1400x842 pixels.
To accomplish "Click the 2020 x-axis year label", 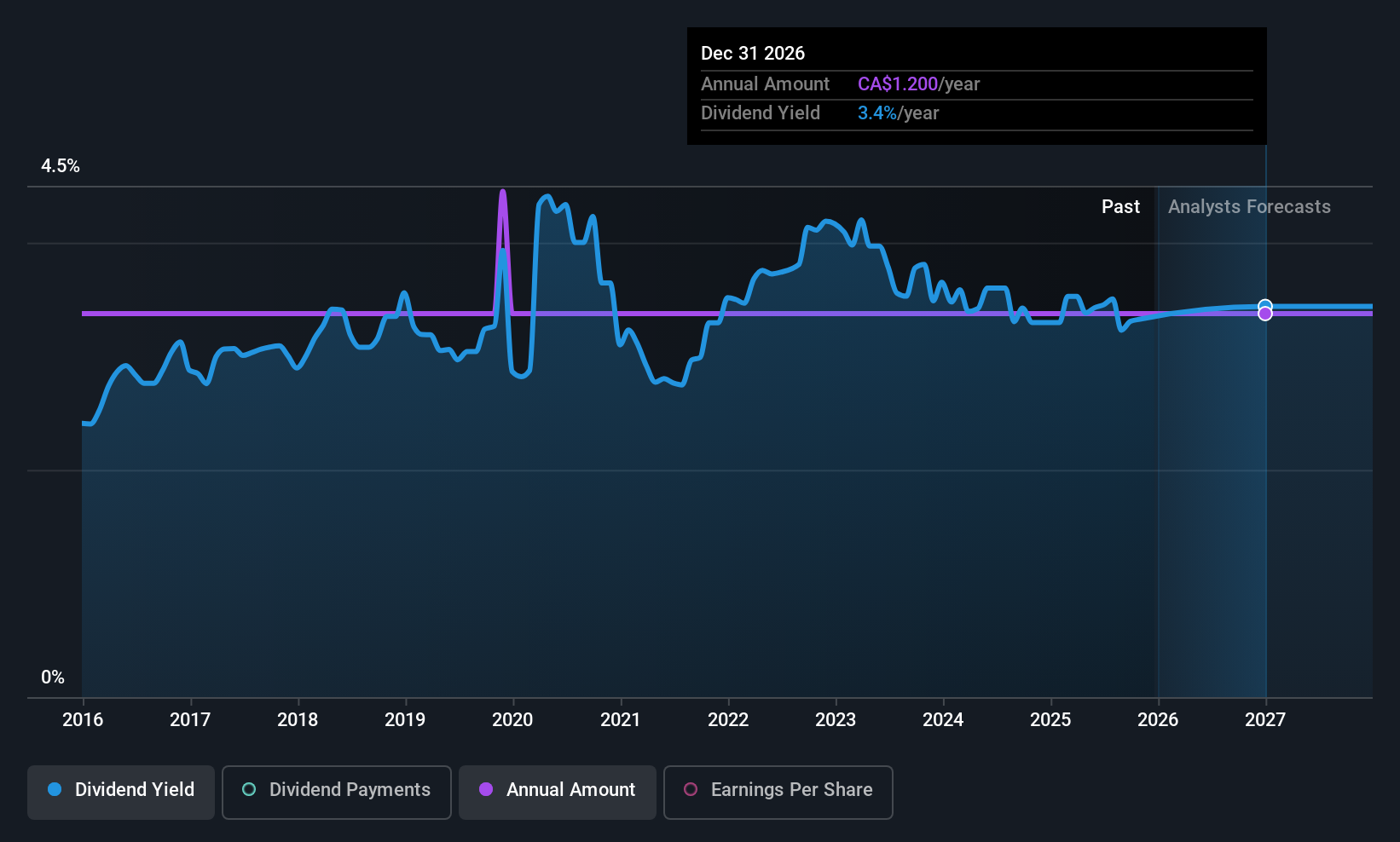I will [x=512, y=720].
